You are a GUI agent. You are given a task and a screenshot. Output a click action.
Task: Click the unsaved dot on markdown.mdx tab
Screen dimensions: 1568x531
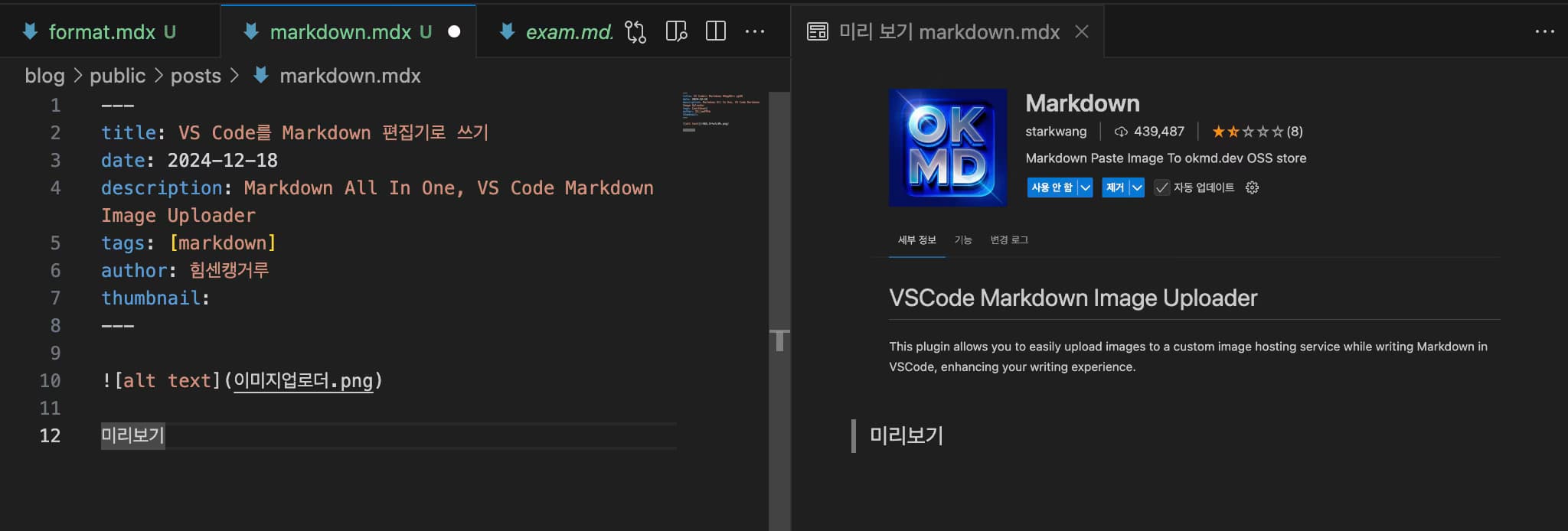pyautogui.click(x=454, y=31)
